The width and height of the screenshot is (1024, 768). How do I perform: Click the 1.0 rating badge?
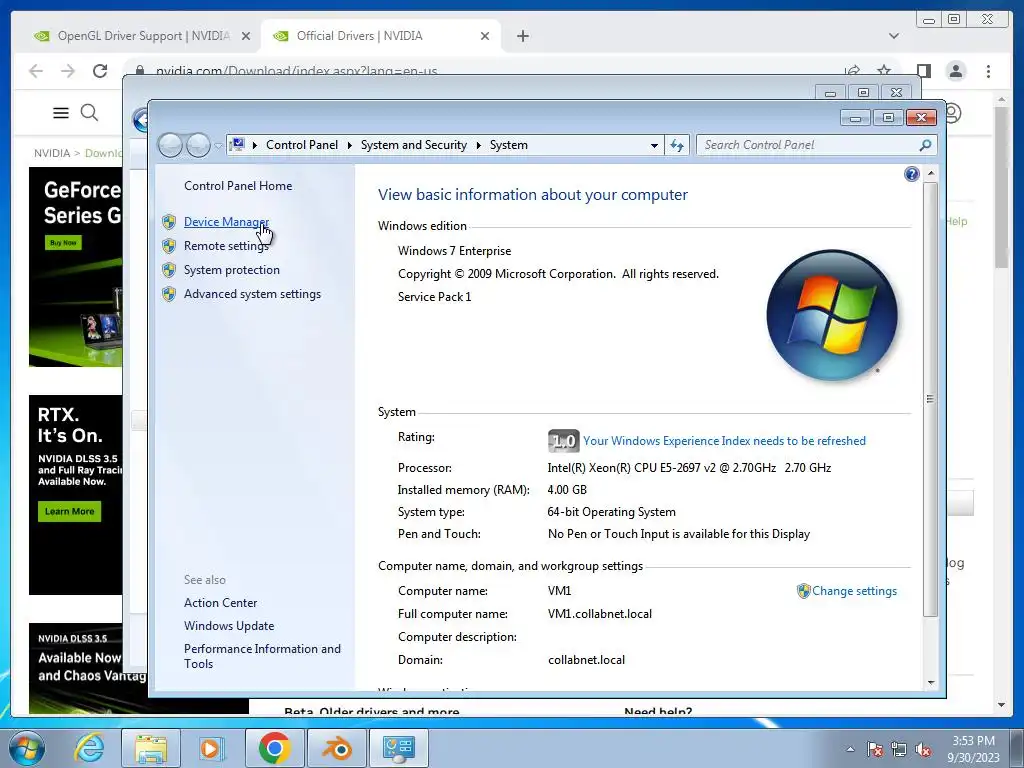(x=563, y=441)
